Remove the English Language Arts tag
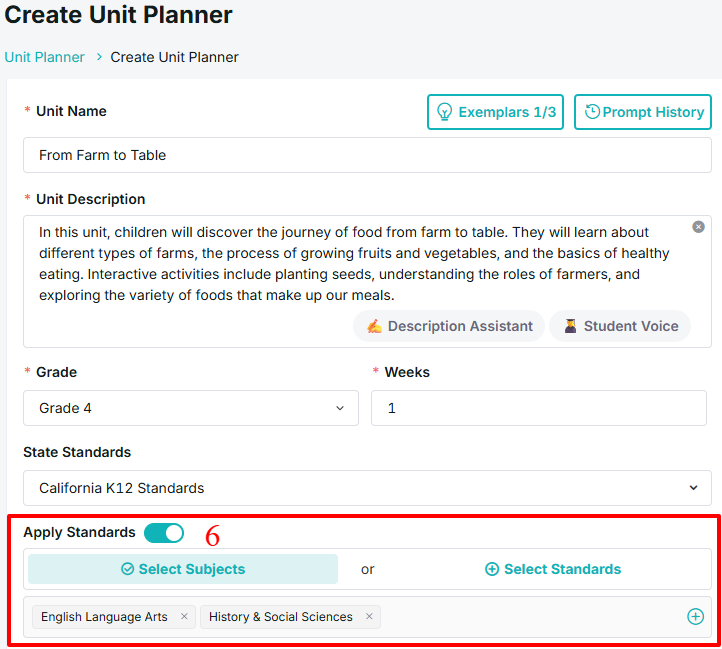This screenshot has width=722, height=649. pos(184,616)
